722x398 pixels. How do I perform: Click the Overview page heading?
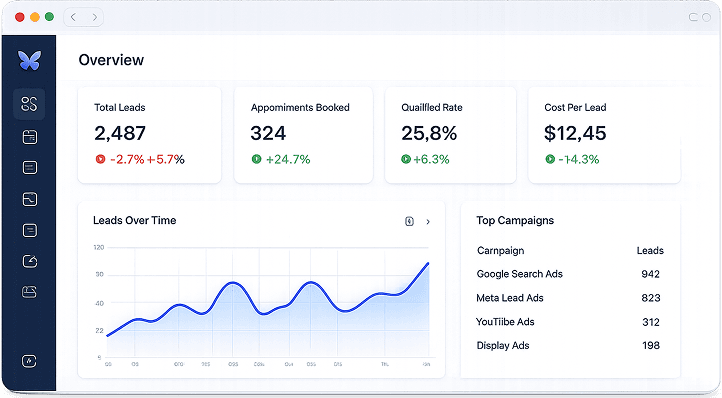pyautogui.click(x=111, y=60)
